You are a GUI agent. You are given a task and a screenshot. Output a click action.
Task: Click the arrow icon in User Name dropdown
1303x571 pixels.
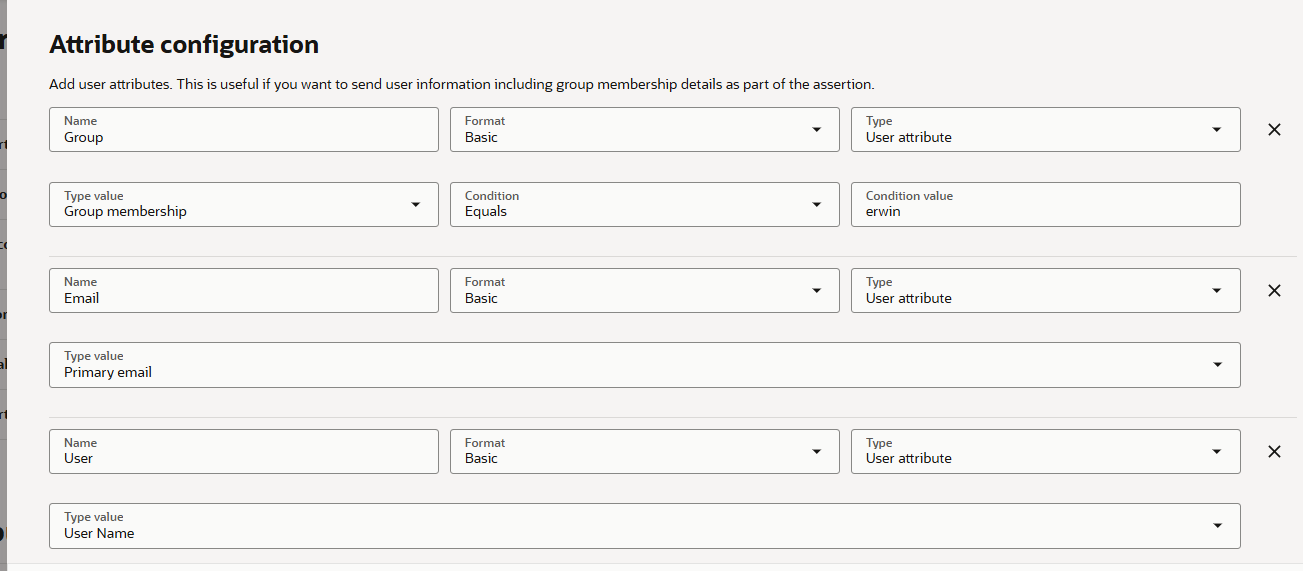pyautogui.click(x=1217, y=526)
